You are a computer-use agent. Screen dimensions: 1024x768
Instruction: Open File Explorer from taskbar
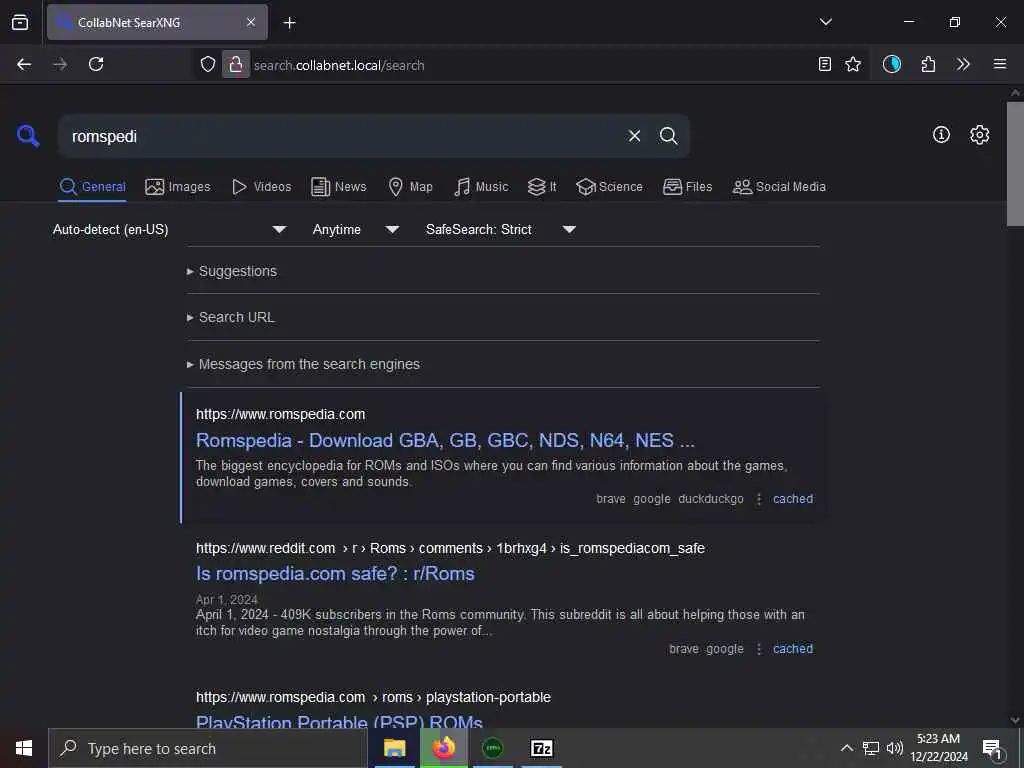point(394,748)
